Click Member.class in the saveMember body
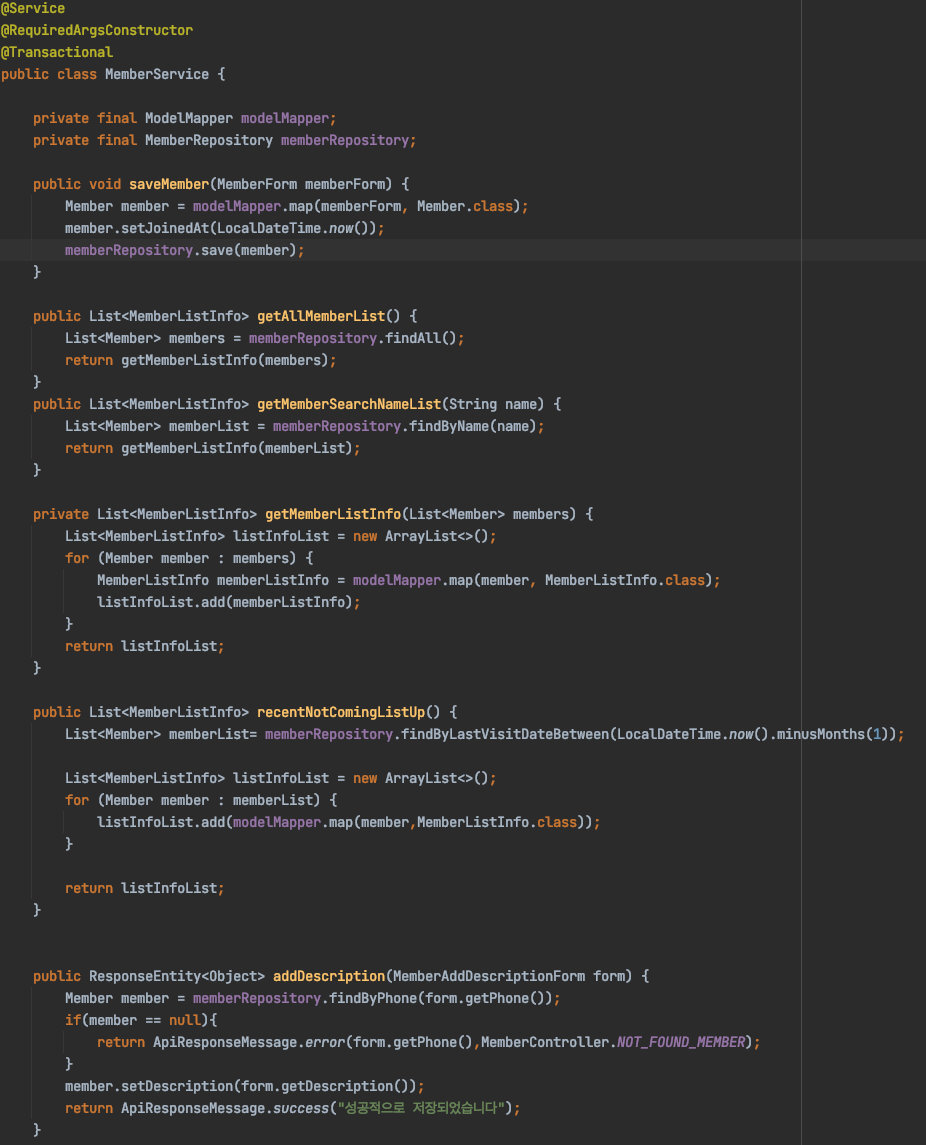Viewport: 926px width, 1145px height. coord(465,207)
